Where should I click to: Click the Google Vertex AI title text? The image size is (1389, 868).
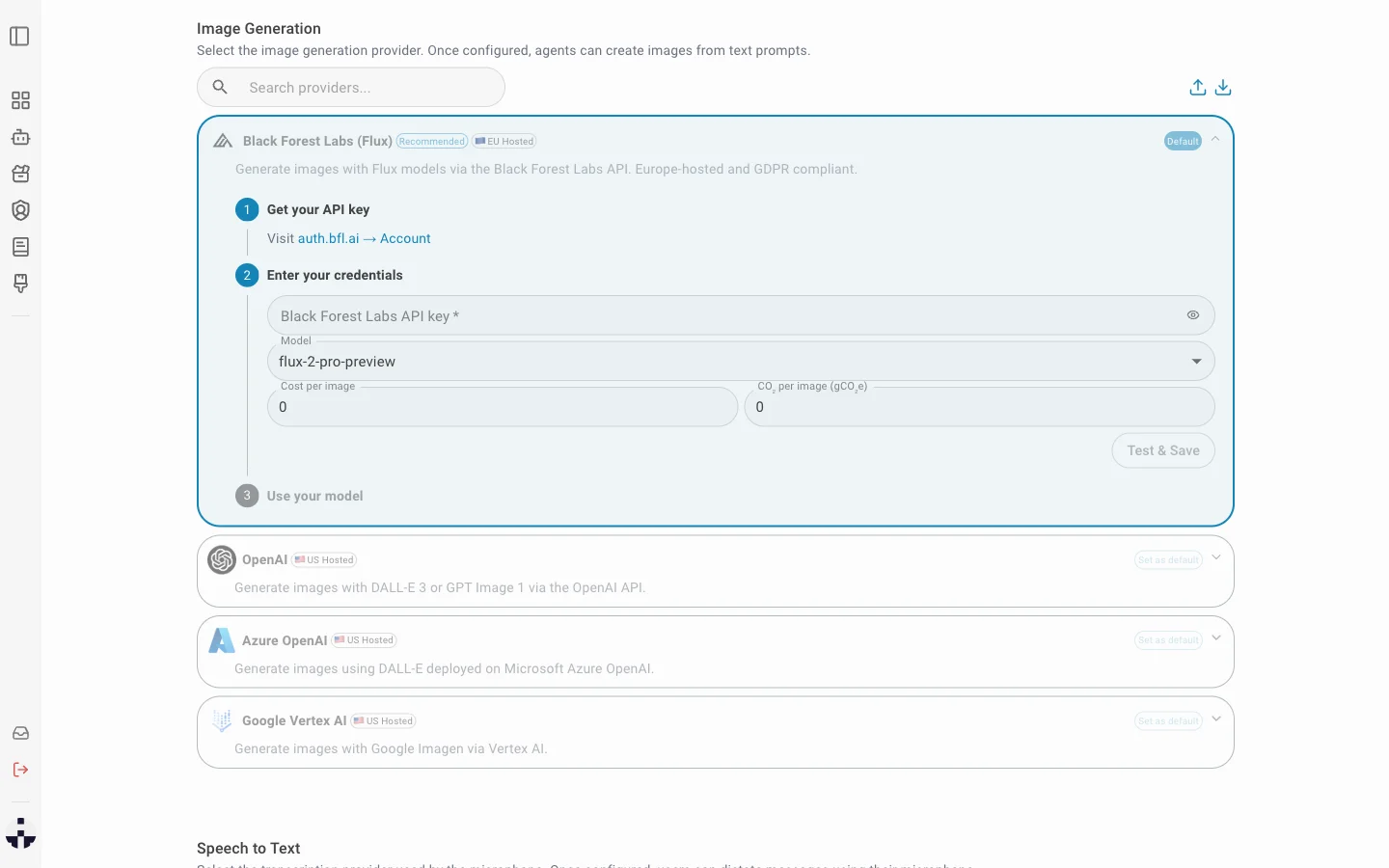(294, 720)
